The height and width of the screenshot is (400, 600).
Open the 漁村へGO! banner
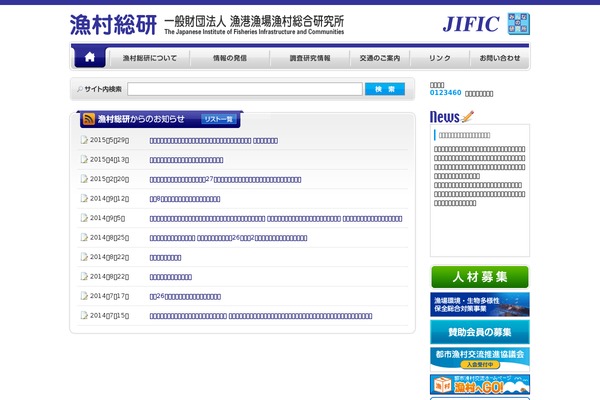(x=480, y=384)
